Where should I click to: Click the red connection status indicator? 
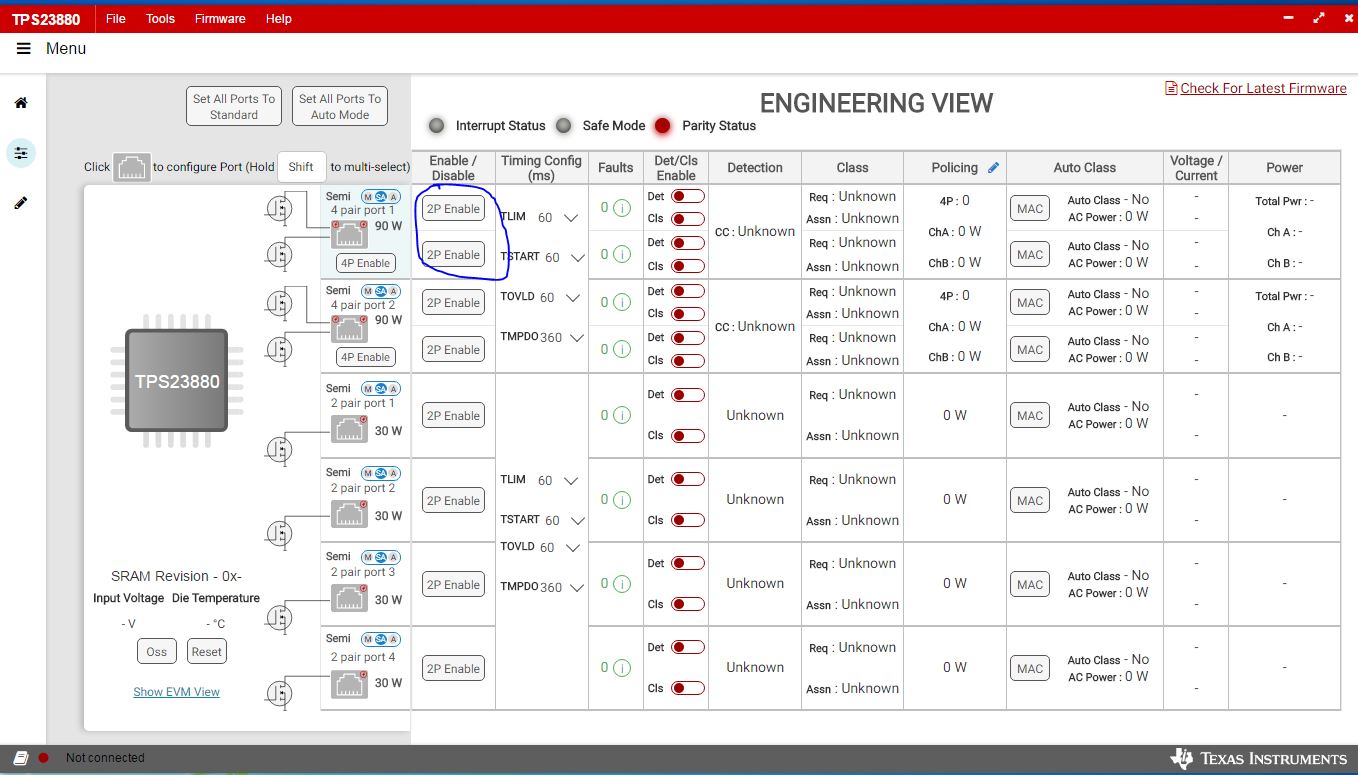tap(44, 758)
